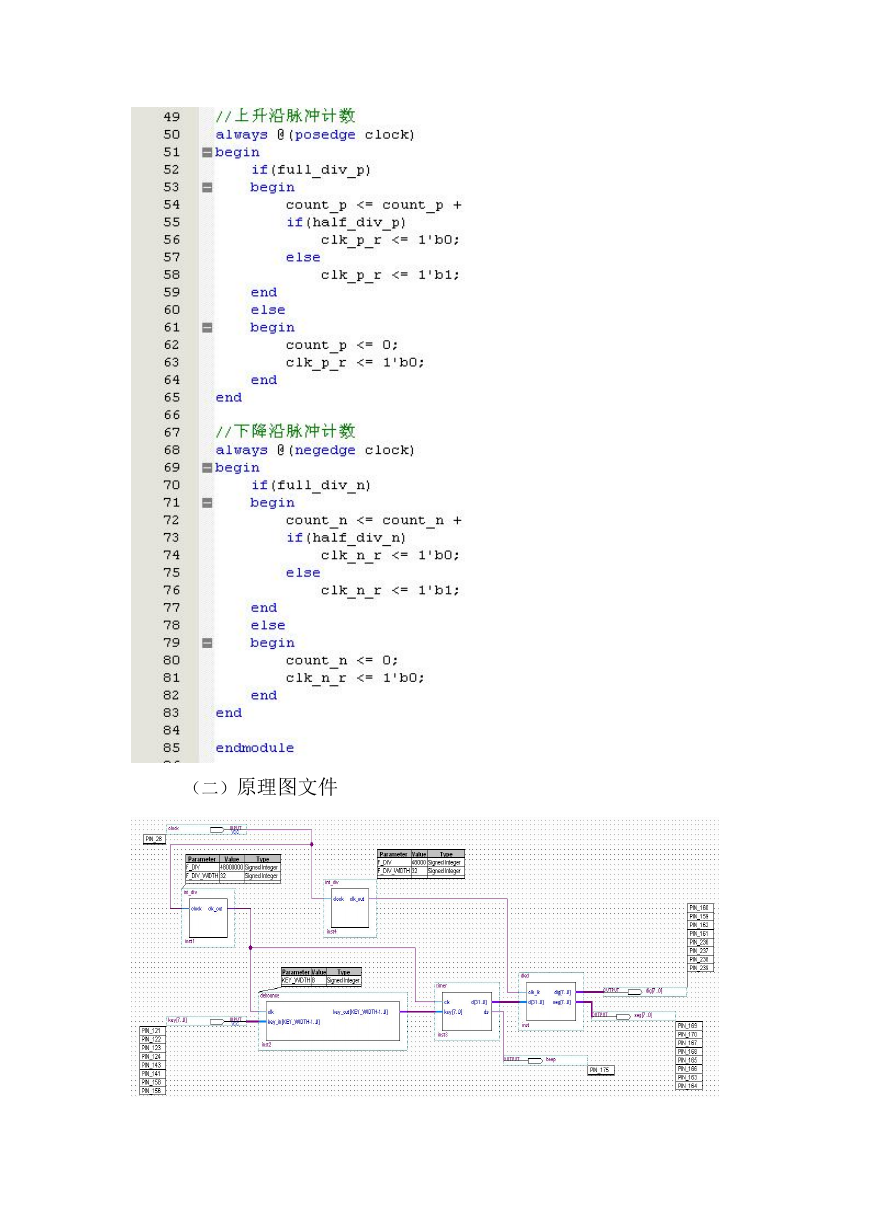Click 'if(half_div_p)' statement
869x1228 pixels.
coord(346,222)
